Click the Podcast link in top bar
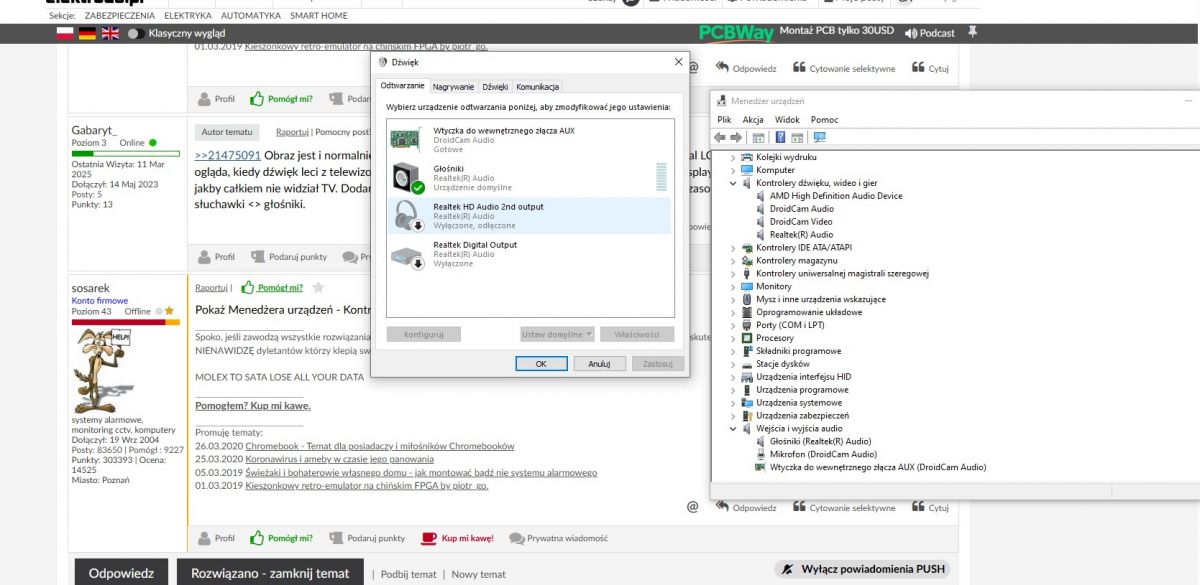Image resolution: width=1200 pixels, height=585 pixels. (x=930, y=33)
